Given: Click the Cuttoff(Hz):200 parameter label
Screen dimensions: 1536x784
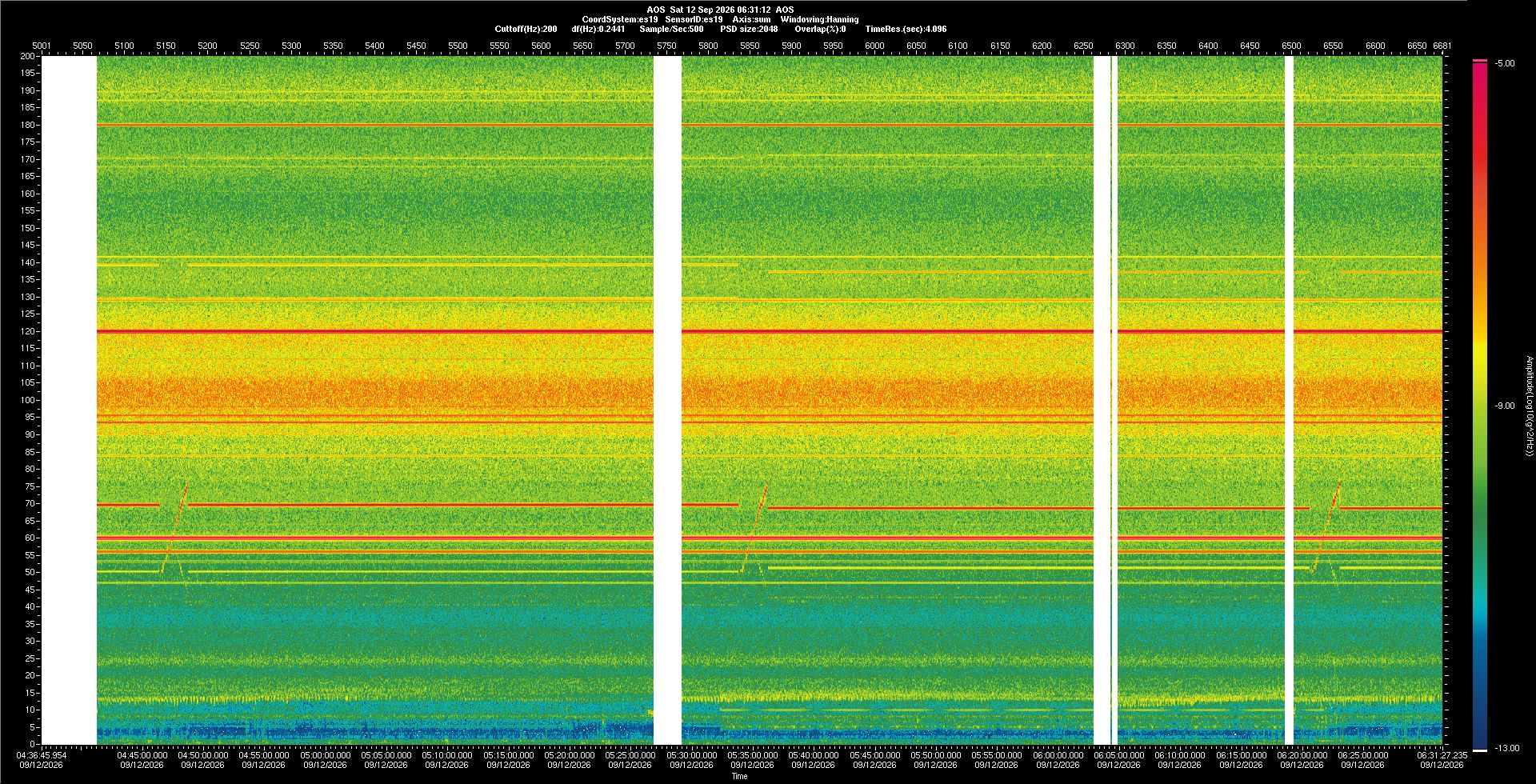Looking at the screenshot, I should (526, 29).
